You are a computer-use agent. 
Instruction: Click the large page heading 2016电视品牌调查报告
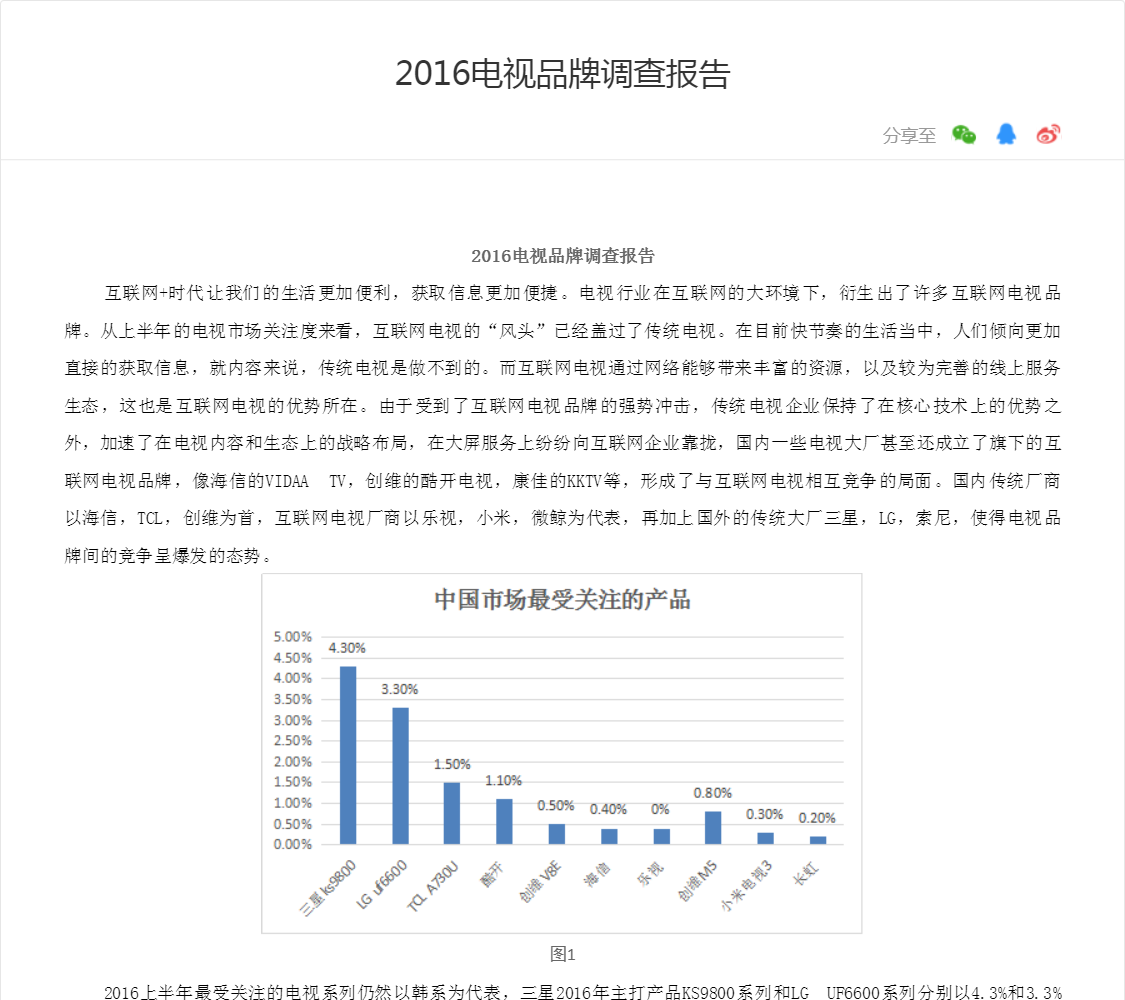click(562, 74)
